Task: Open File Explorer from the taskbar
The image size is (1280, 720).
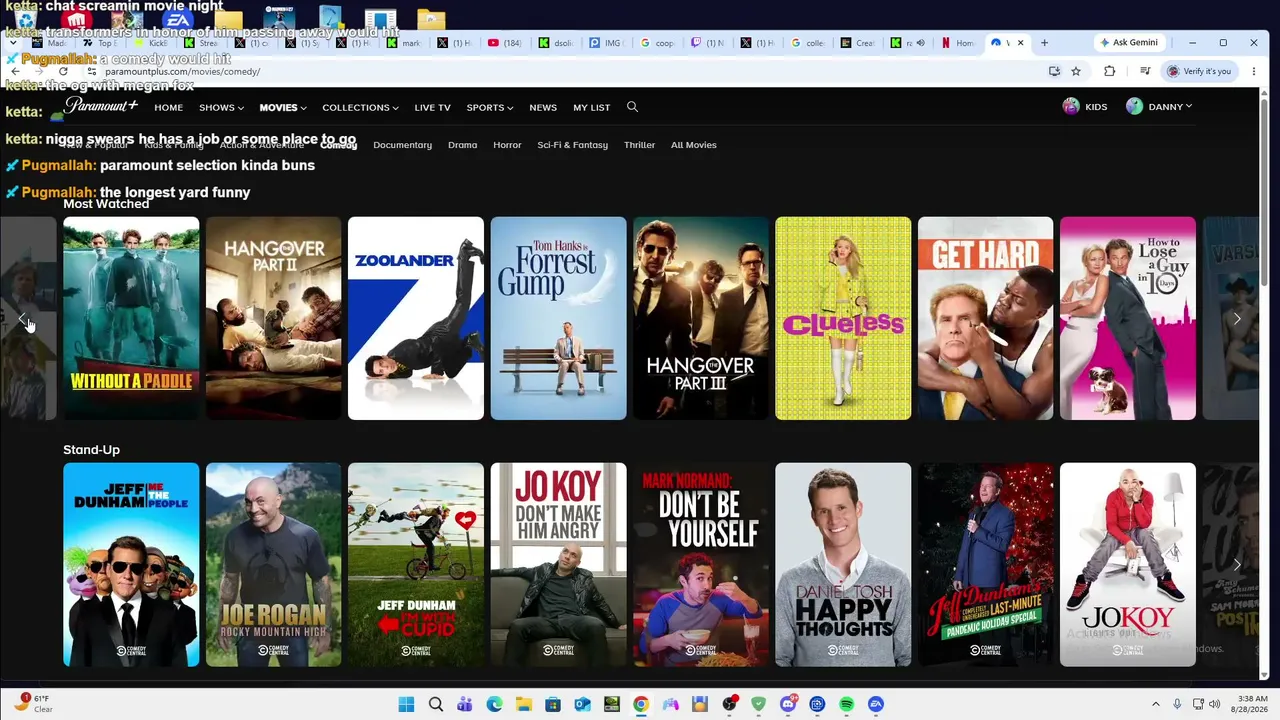Action: [x=523, y=704]
